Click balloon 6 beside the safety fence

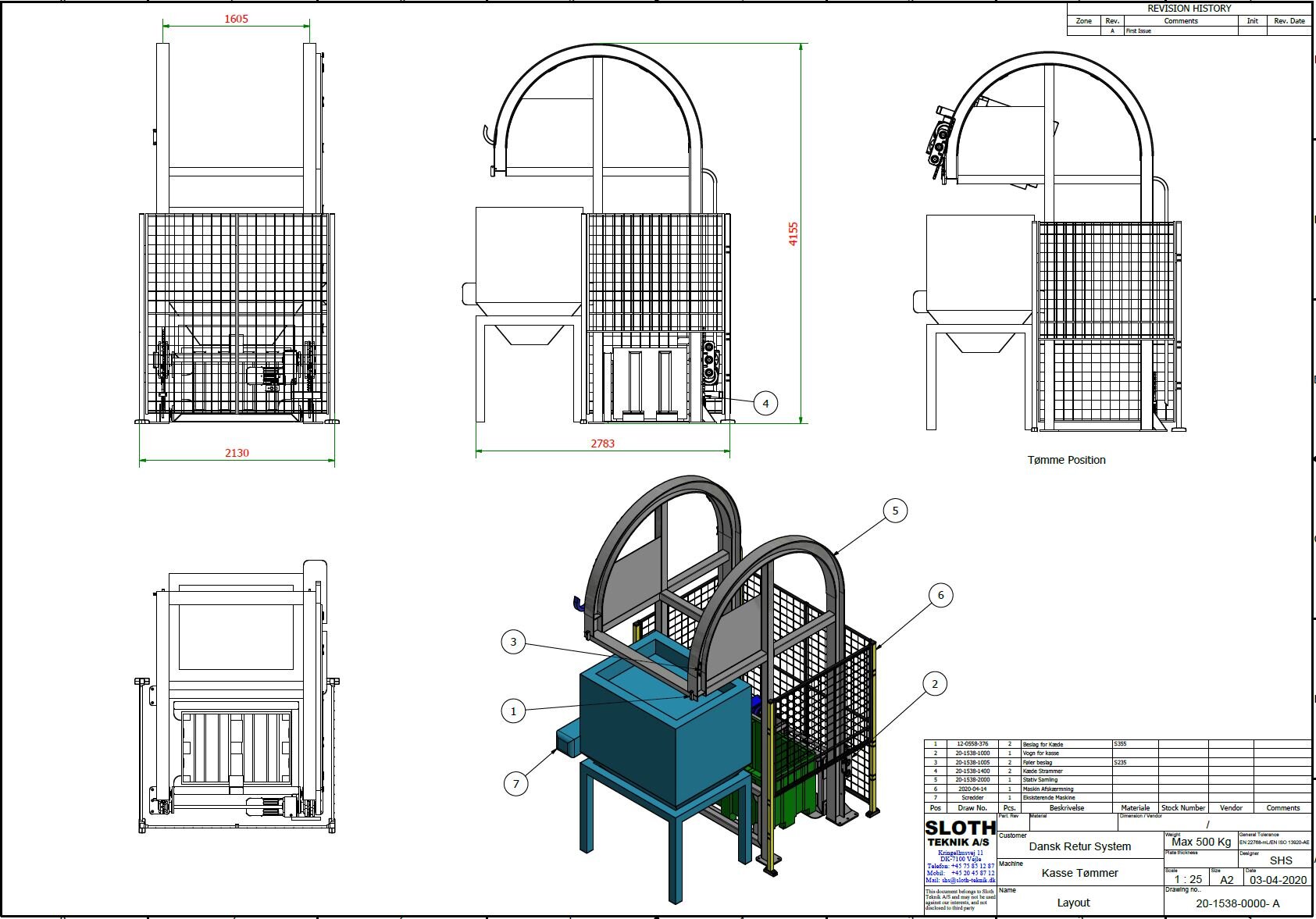[940, 595]
